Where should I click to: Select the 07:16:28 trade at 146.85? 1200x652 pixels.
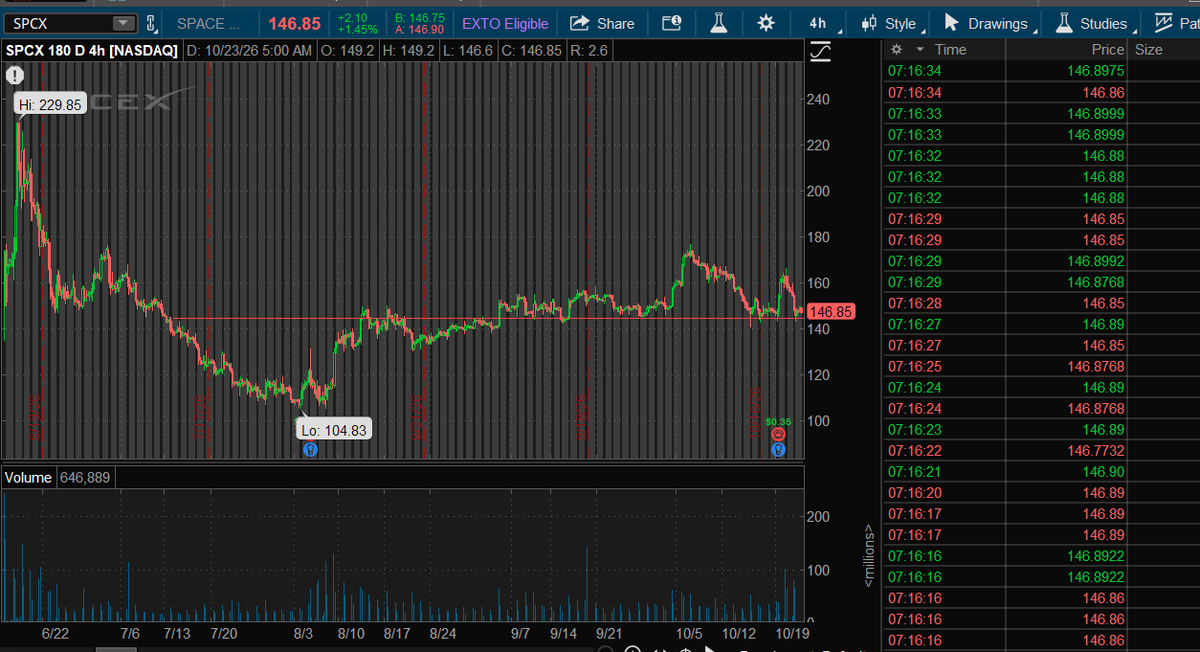click(1041, 303)
